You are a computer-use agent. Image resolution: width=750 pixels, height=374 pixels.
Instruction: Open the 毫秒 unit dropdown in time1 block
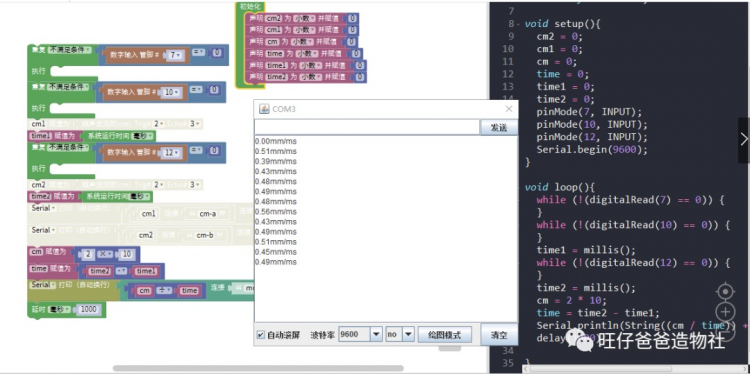143,136
